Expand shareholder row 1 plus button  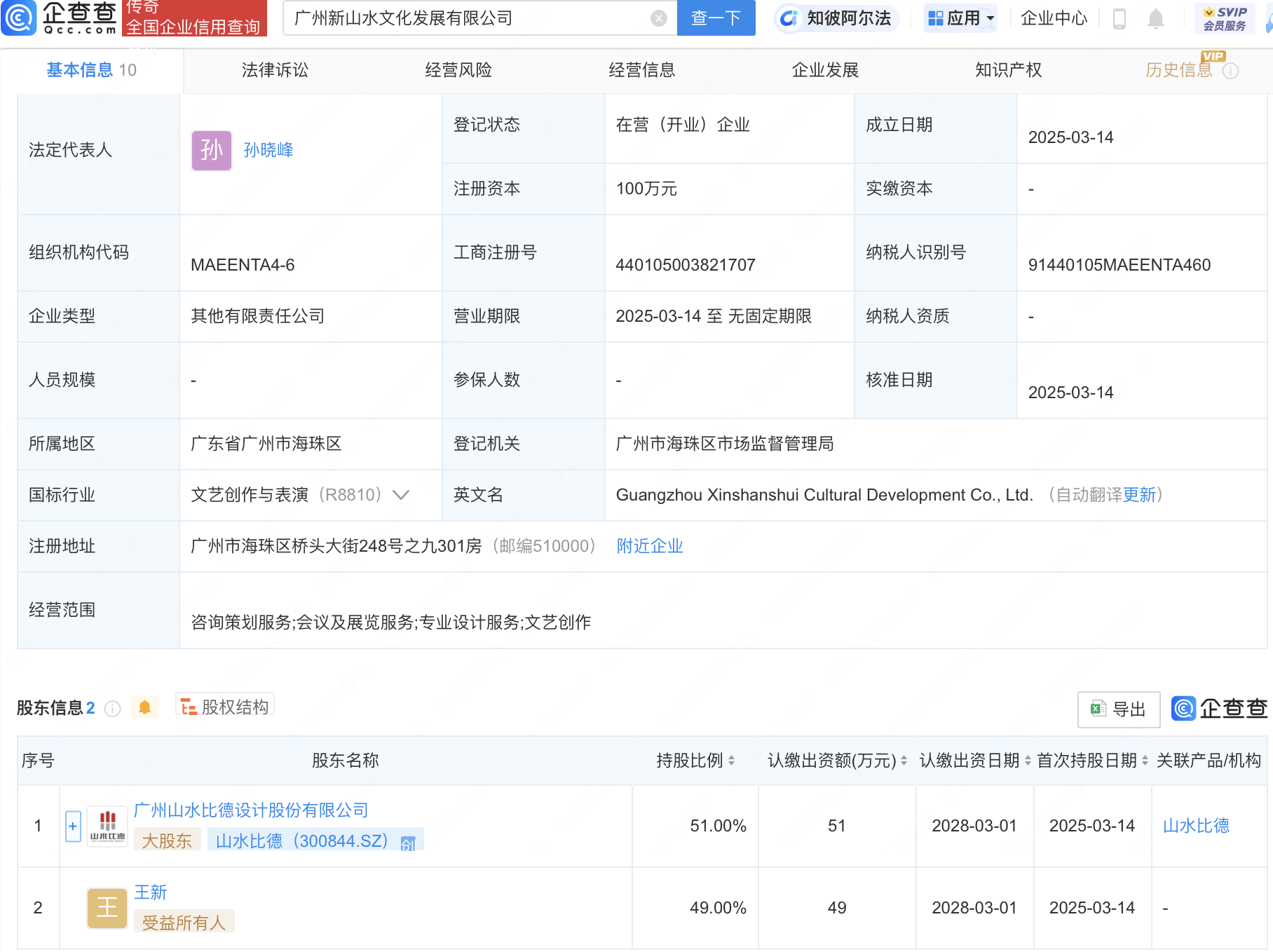(73, 826)
